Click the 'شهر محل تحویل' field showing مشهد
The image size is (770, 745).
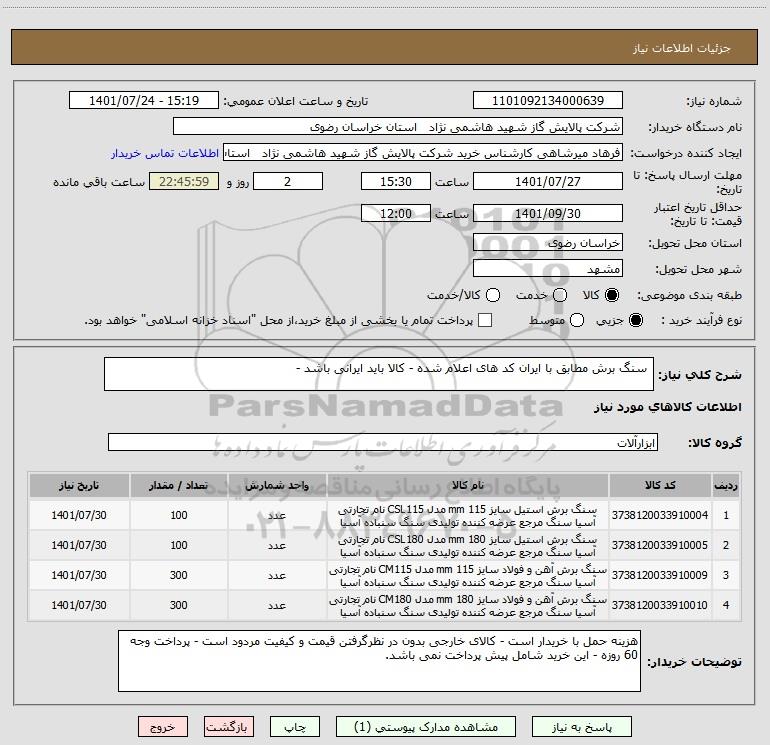coord(547,269)
